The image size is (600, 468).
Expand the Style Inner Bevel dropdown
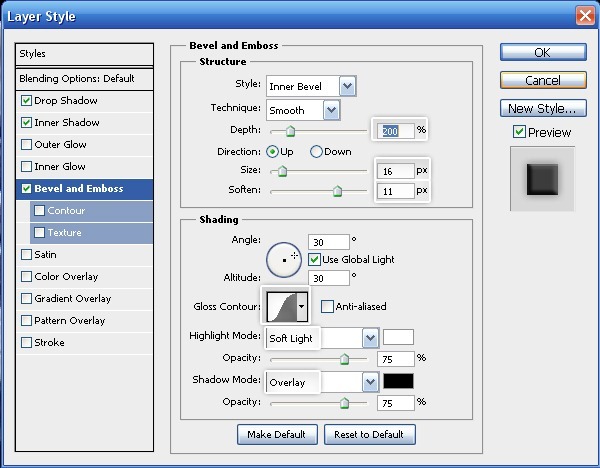coord(347,87)
